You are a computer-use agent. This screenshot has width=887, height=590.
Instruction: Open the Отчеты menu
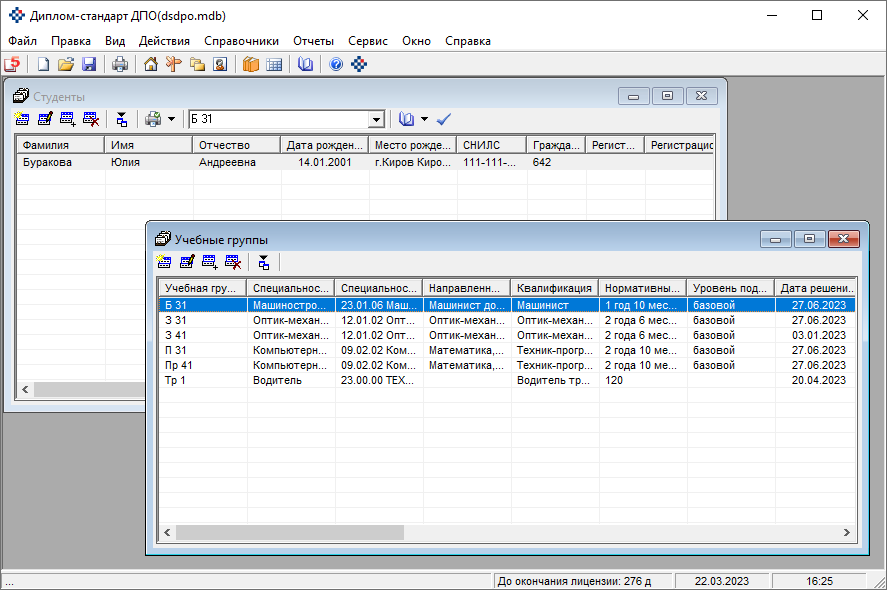coord(313,41)
